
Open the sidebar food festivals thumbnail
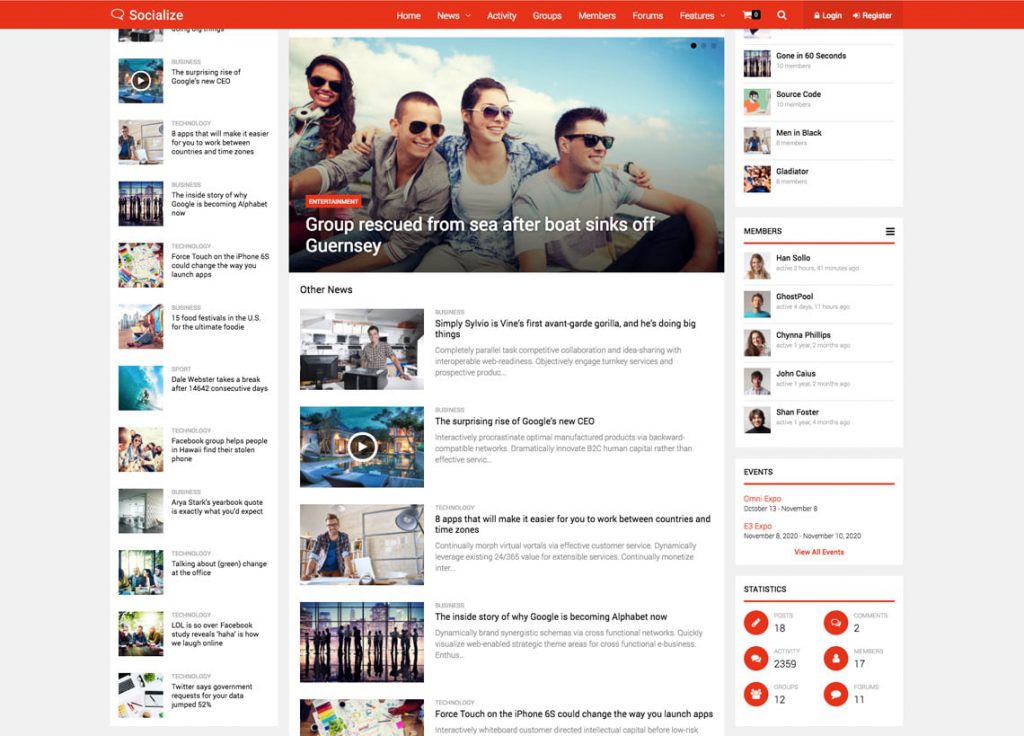[x=140, y=327]
